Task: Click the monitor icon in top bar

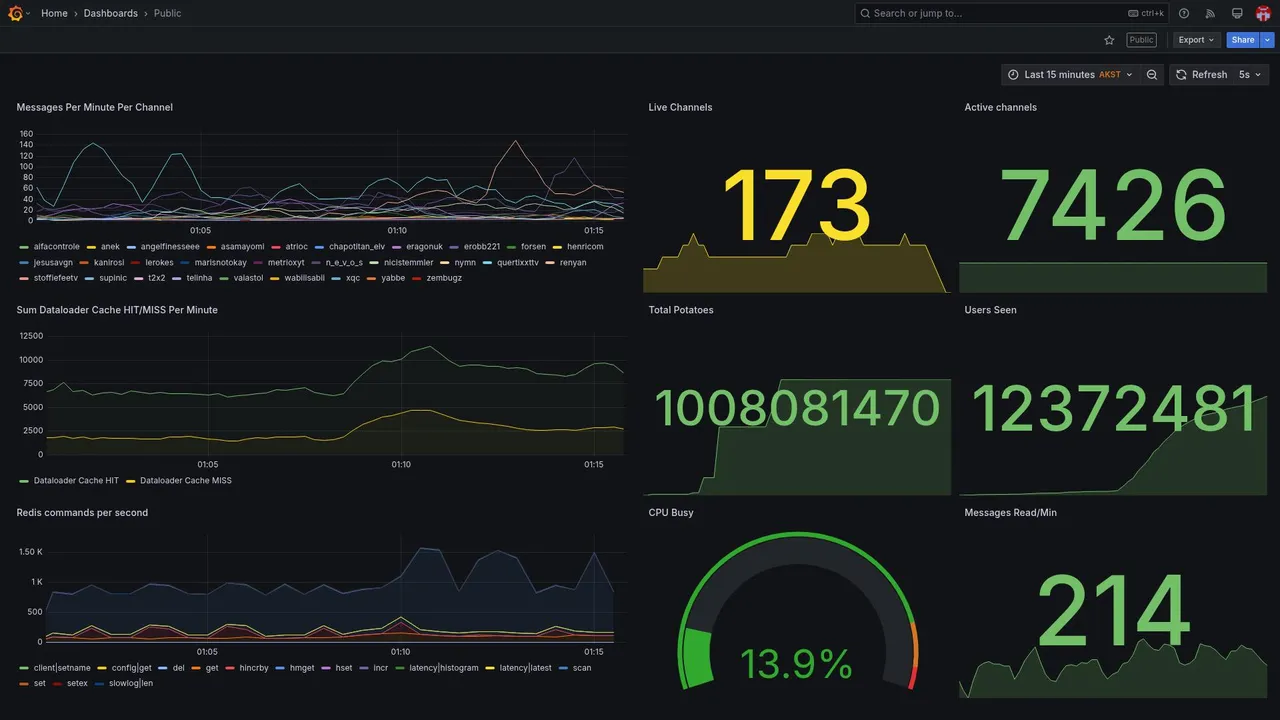Action: click(1237, 13)
